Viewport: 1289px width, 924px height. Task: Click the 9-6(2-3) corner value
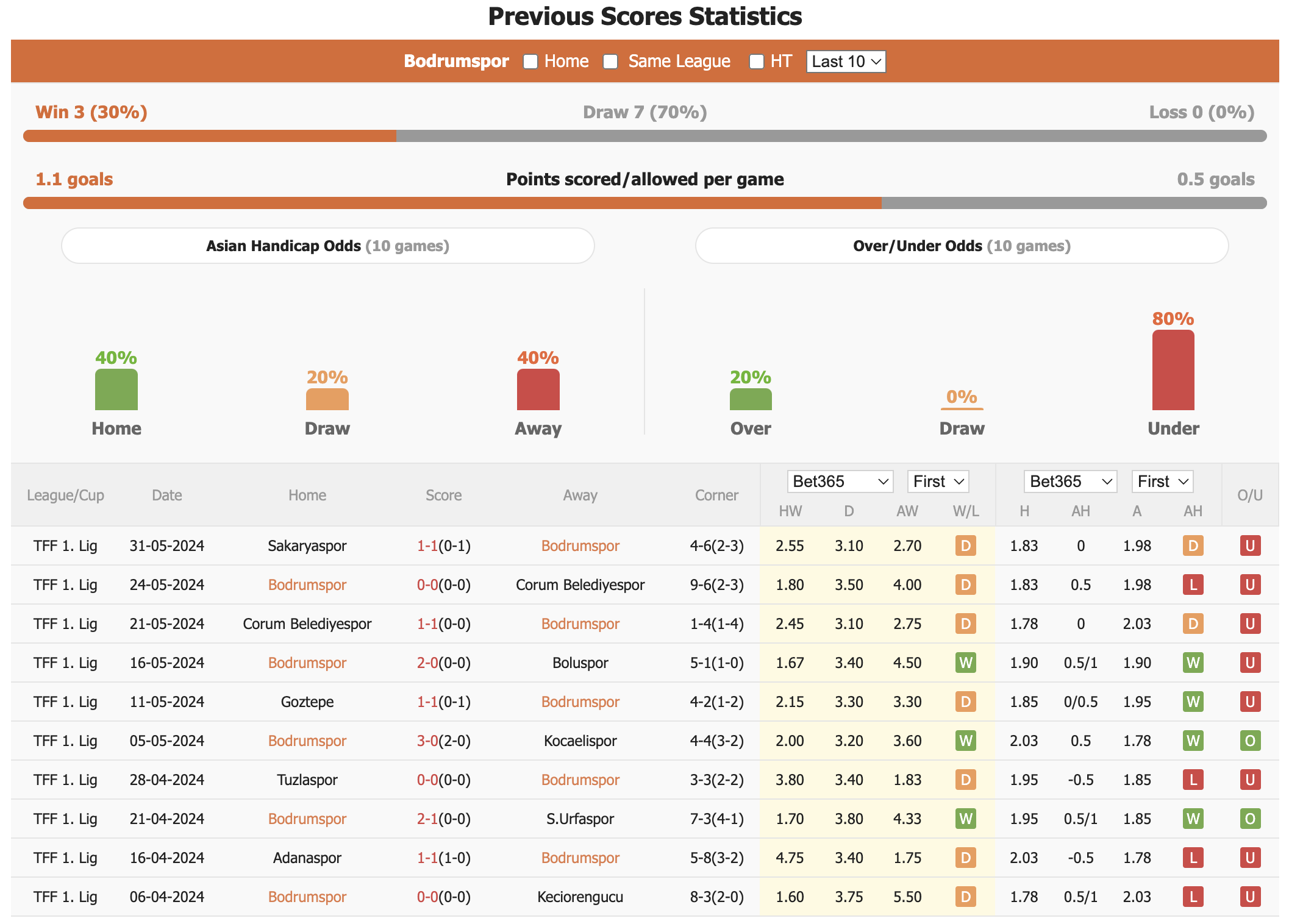coord(716,585)
